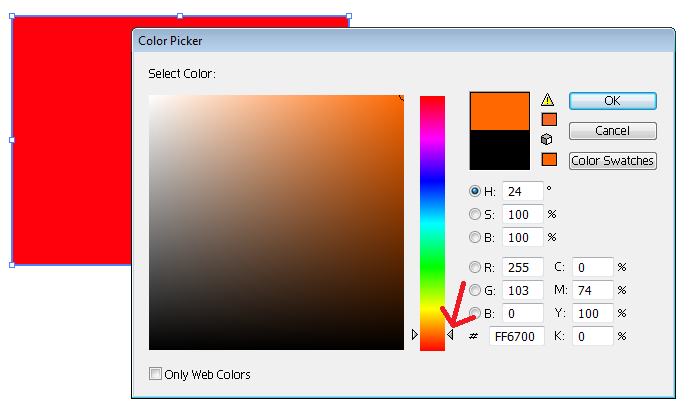Screen dimensions: 676x399
Task: Click the M magenta field showing 74
Action: 592,290
